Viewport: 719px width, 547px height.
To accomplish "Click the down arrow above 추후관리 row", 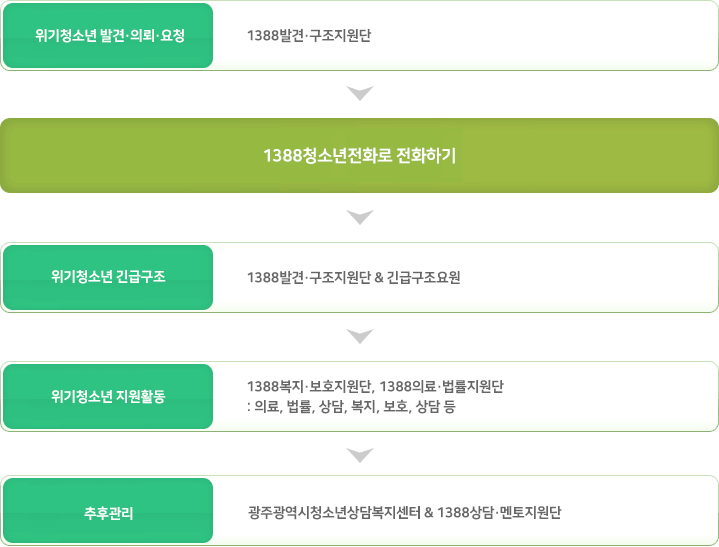I will pyautogui.click(x=360, y=455).
